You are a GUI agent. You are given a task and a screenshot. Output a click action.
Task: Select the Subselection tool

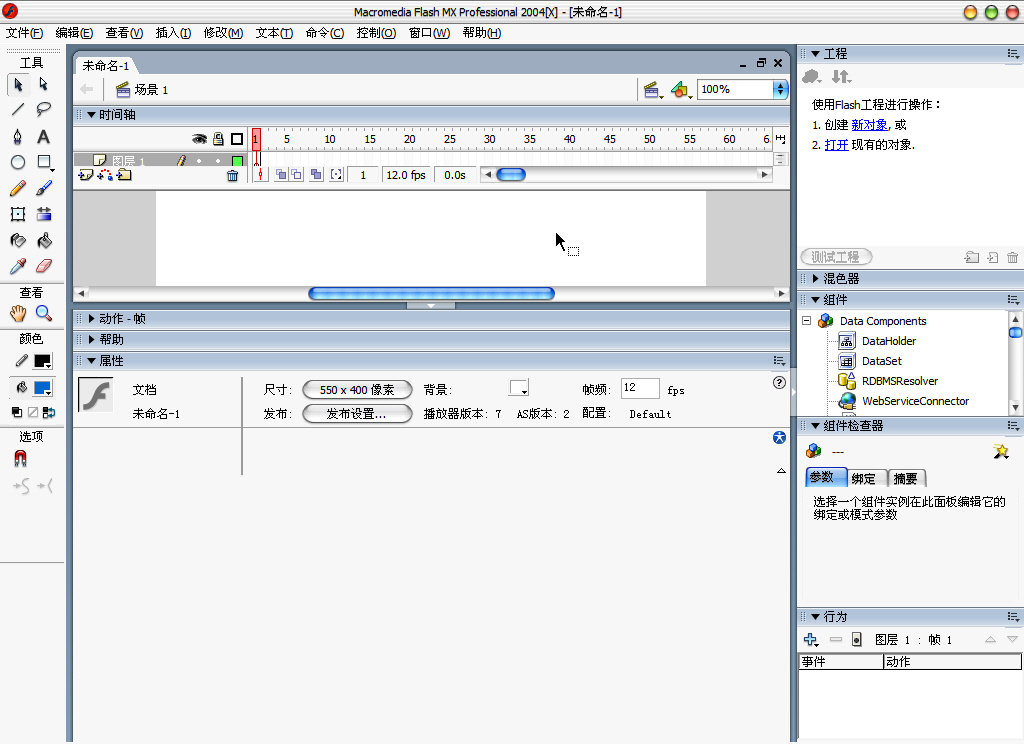[x=43, y=84]
